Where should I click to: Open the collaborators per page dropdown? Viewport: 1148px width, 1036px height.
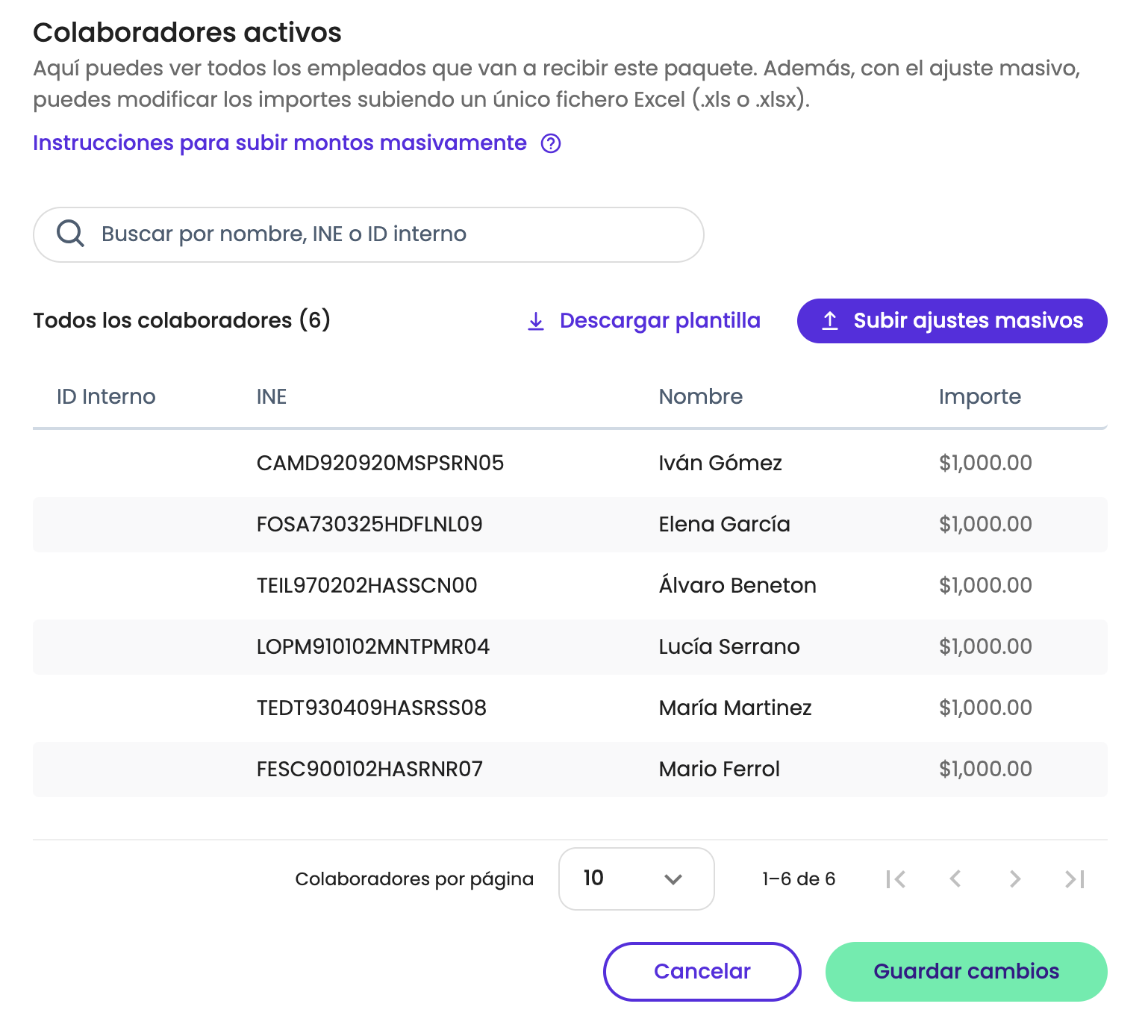point(636,879)
